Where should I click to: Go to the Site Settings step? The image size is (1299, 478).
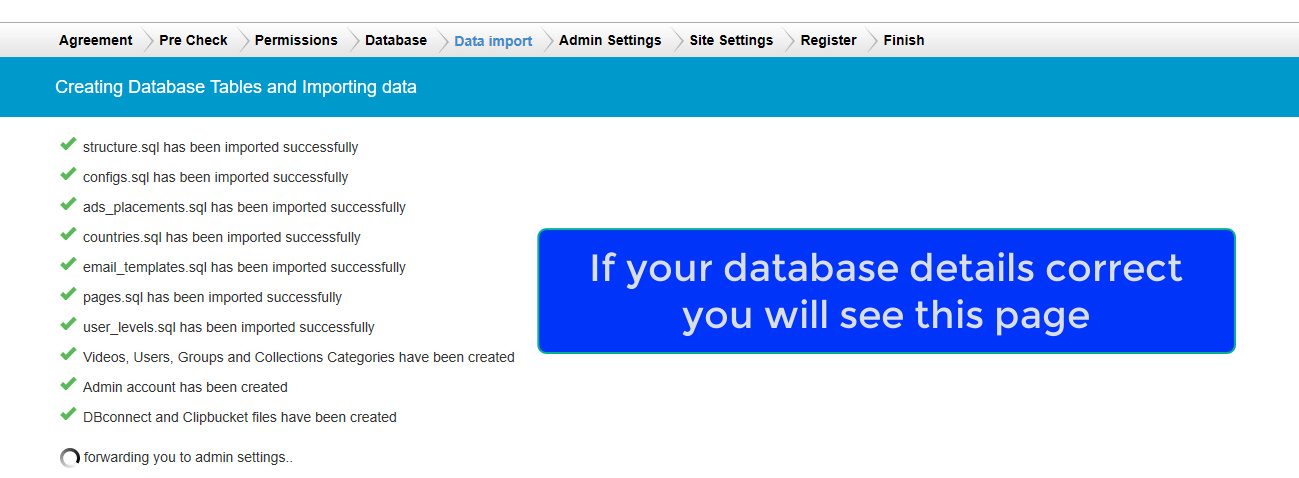[x=731, y=40]
